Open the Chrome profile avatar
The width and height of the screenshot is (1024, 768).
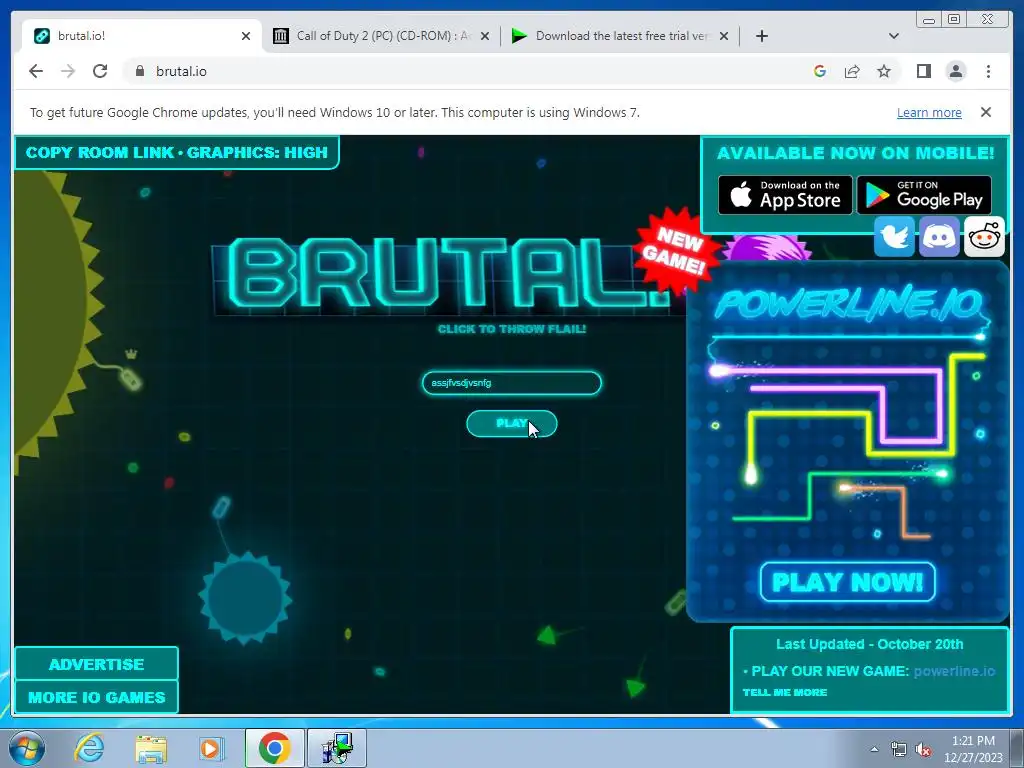point(956,71)
